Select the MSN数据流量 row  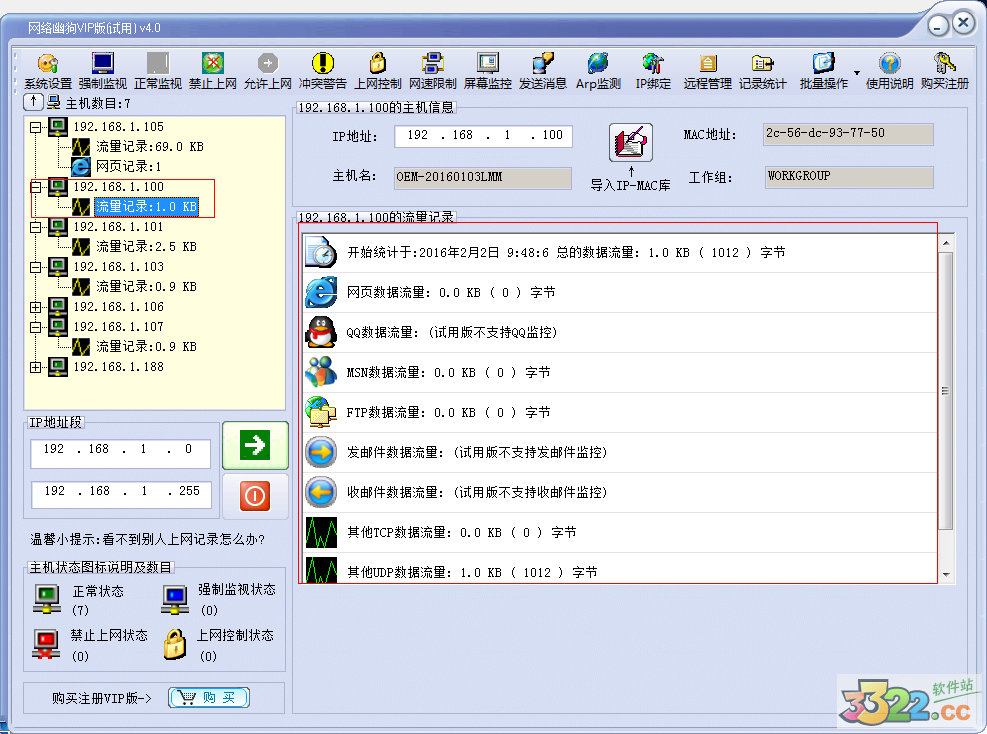pyautogui.click(x=620, y=373)
